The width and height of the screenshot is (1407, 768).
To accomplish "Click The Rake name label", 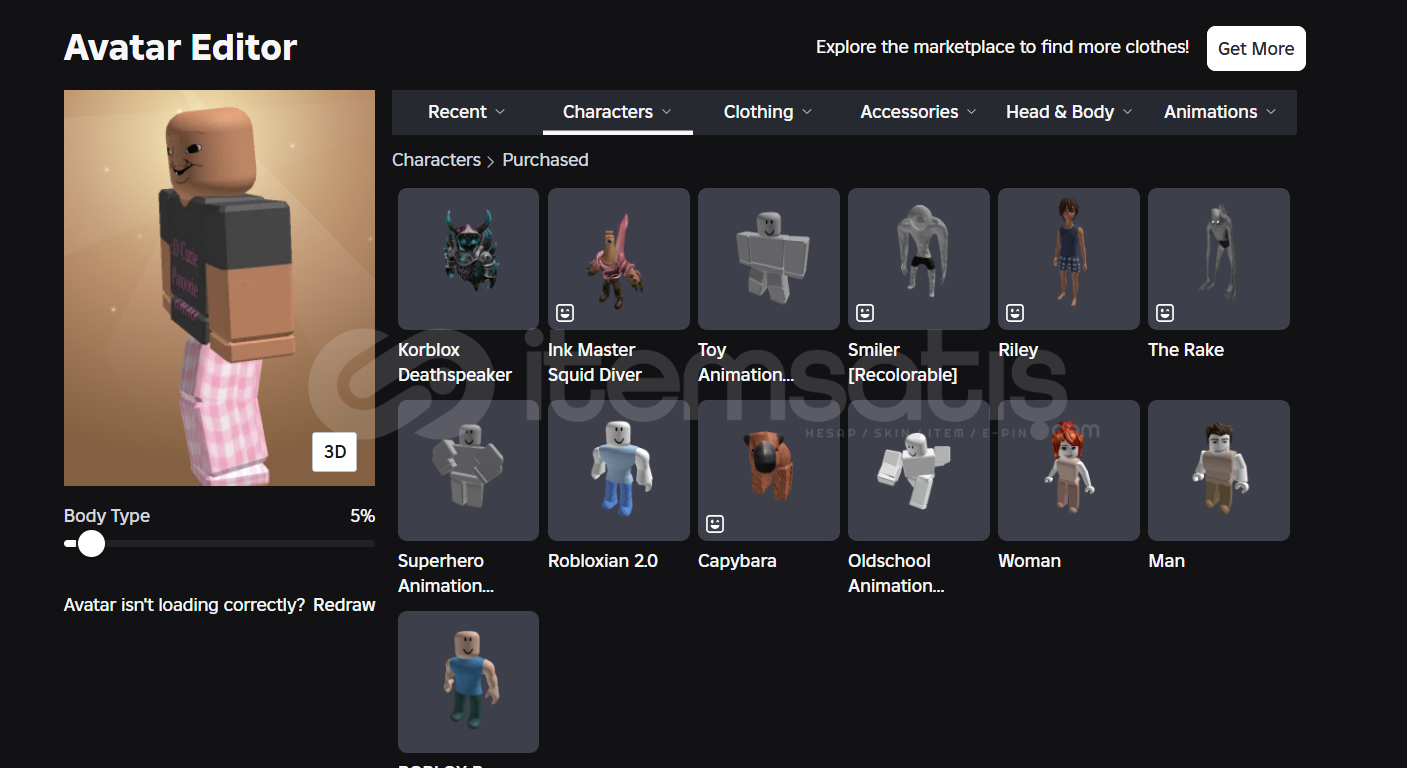I will 1186,350.
